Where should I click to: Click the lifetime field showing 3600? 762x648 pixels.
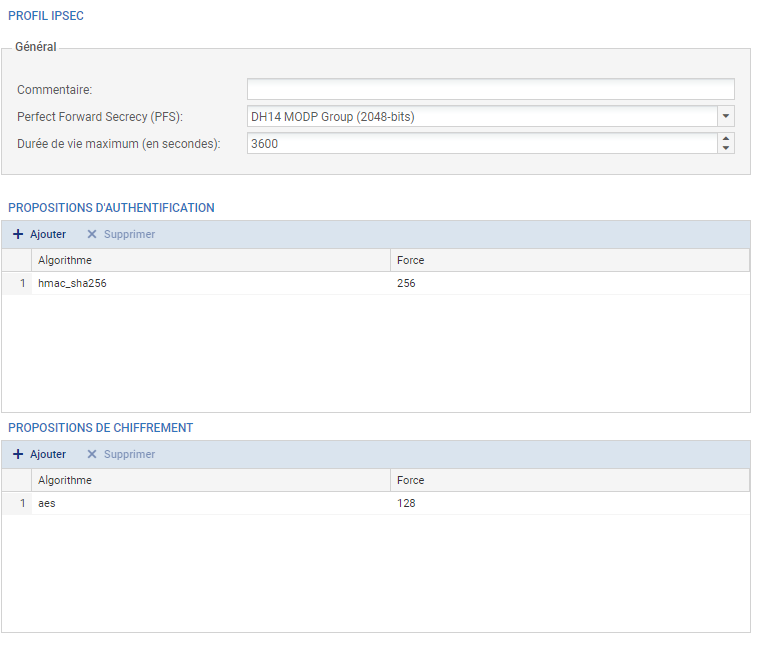(481, 143)
